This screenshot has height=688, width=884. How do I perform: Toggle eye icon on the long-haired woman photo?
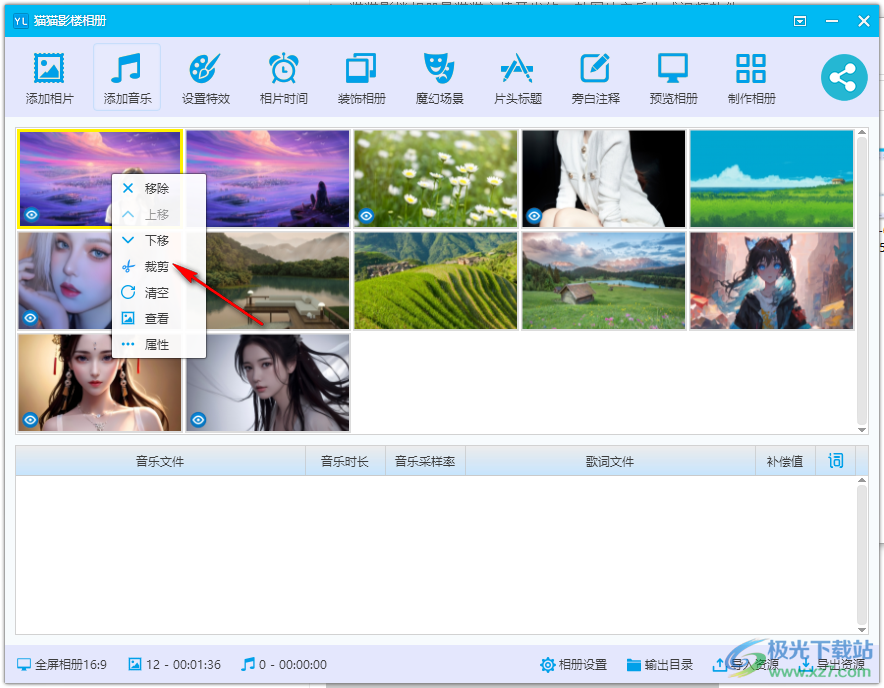coord(199,419)
